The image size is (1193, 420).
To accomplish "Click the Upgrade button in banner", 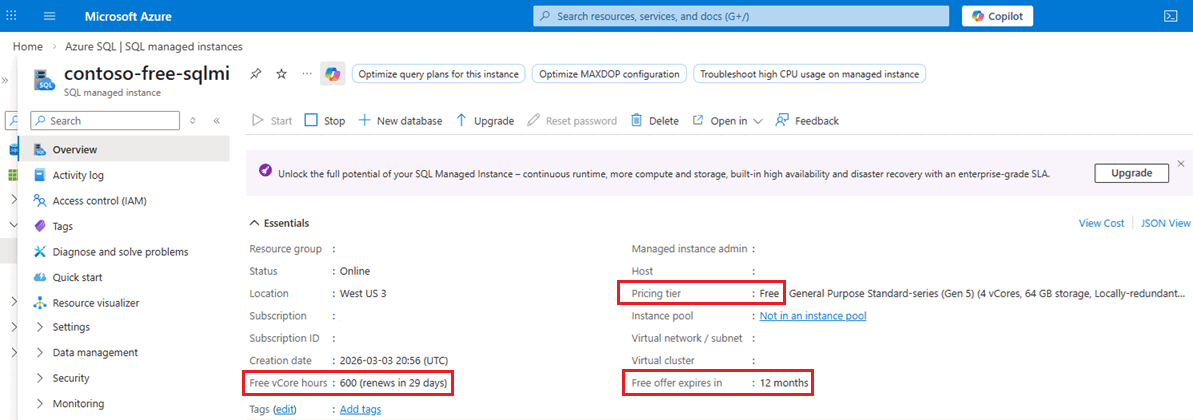I will [x=1131, y=173].
